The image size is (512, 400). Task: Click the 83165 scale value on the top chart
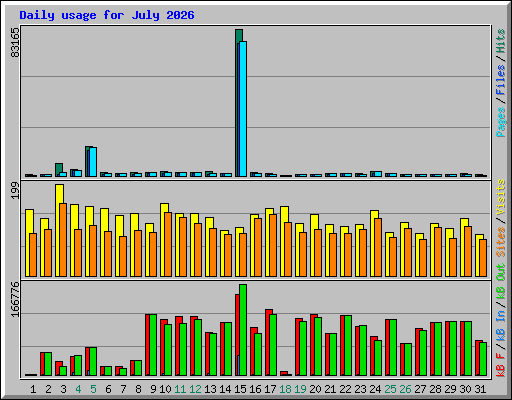click(16, 42)
